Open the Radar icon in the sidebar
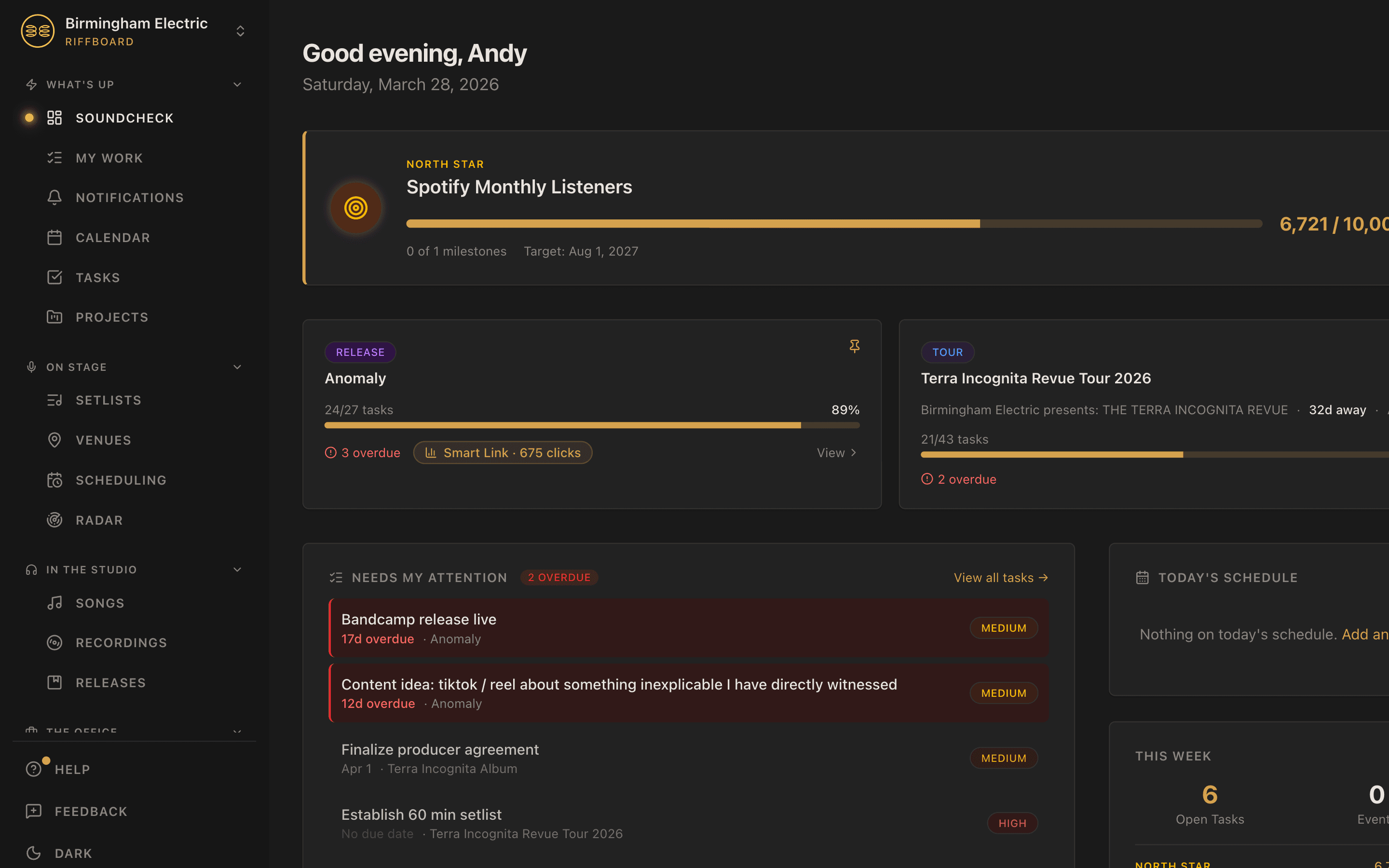 [54, 519]
